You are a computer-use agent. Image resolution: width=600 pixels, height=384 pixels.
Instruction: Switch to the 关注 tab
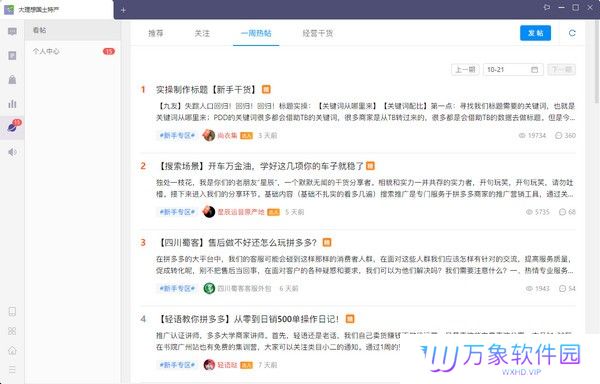pyautogui.click(x=202, y=33)
